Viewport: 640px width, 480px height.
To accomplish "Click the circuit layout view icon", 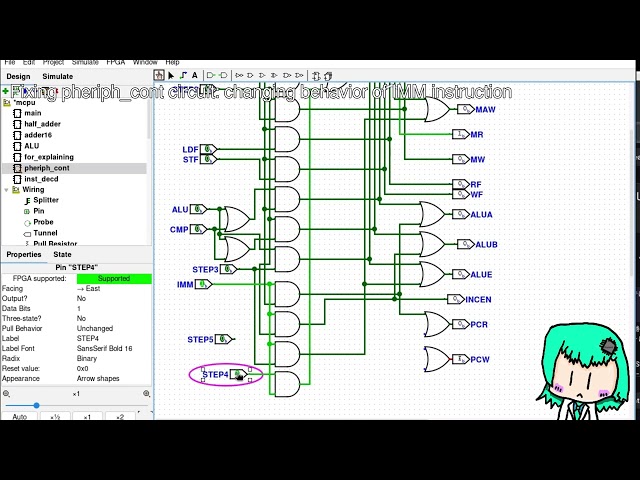I will [x=316, y=76].
